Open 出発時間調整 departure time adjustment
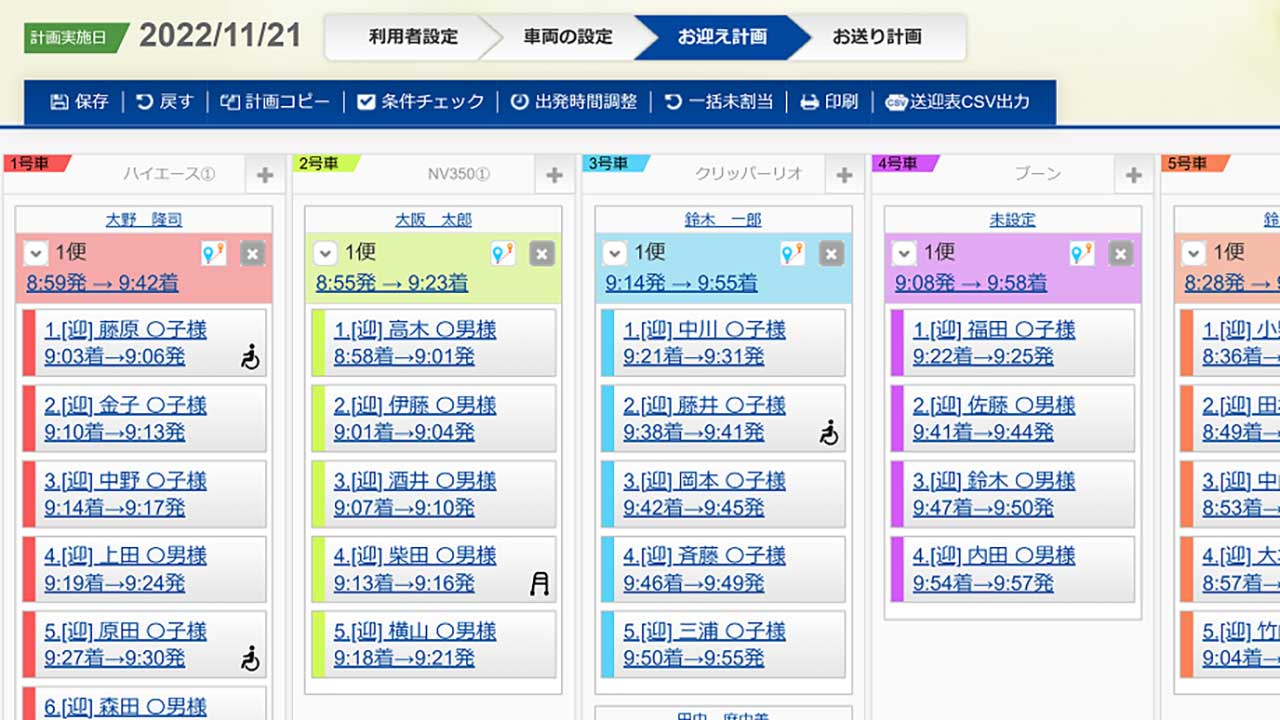The width and height of the screenshot is (1280, 720). (x=573, y=101)
